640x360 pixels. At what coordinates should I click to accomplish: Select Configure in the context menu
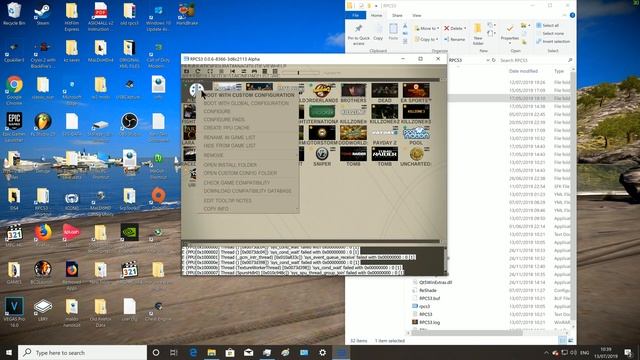point(217,111)
